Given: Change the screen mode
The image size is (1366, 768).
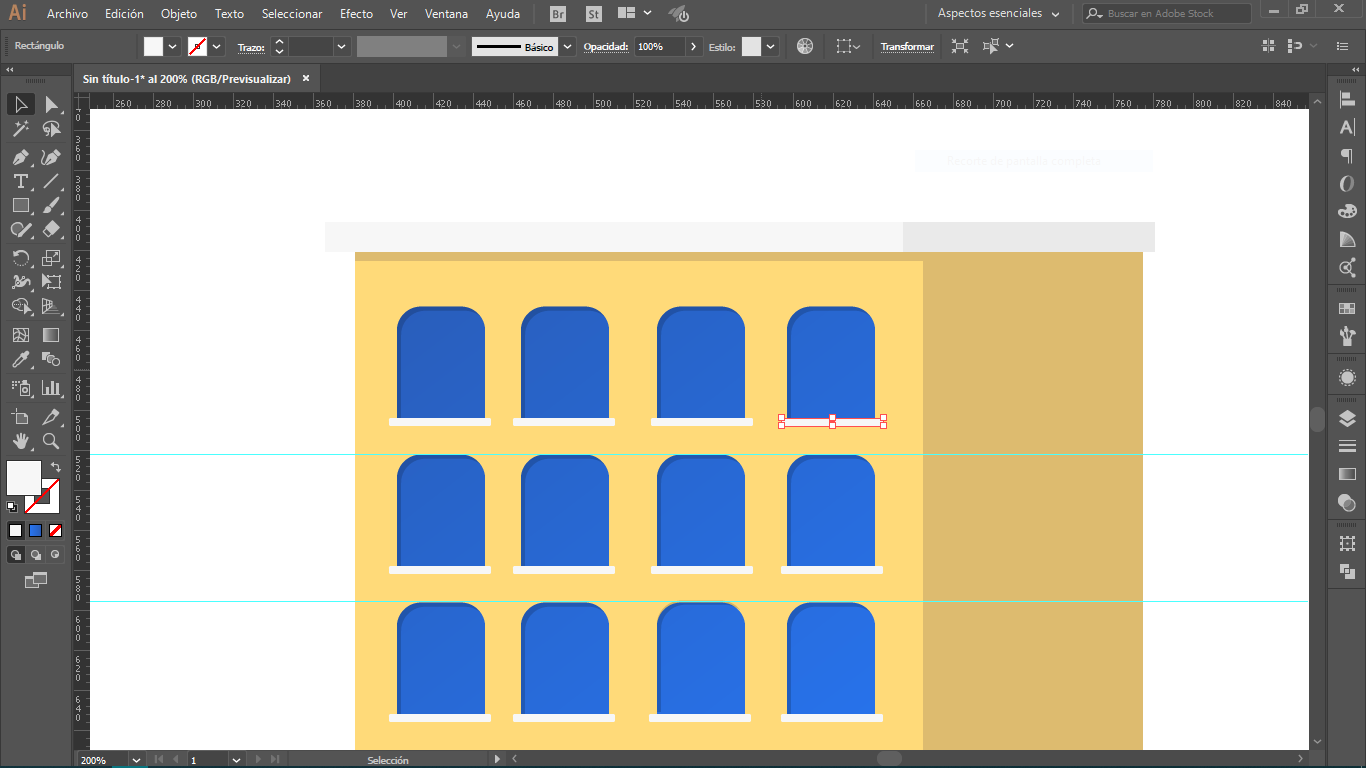Looking at the screenshot, I should [x=36, y=579].
